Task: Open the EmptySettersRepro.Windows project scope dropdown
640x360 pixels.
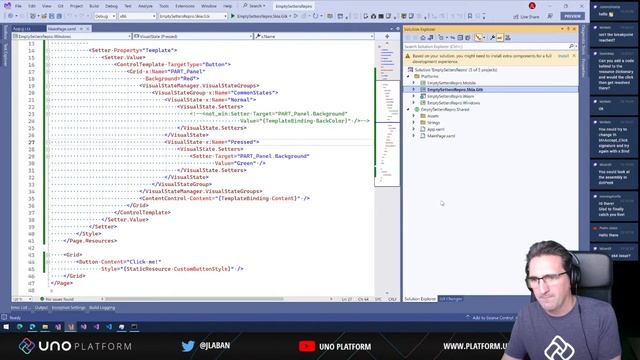Action: point(72,36)
